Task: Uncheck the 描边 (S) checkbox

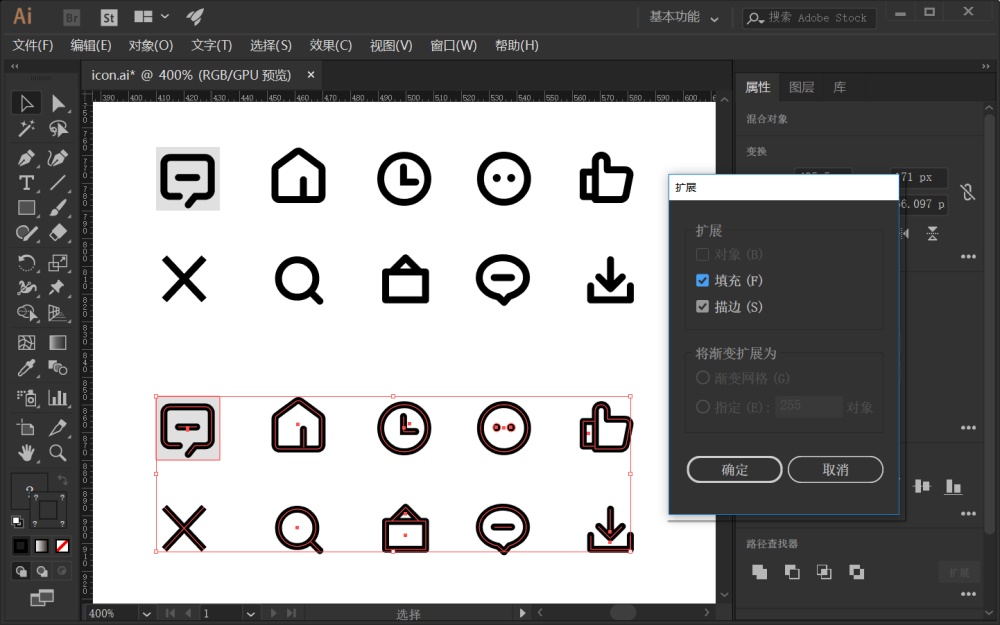Action: tap(702, 307)
